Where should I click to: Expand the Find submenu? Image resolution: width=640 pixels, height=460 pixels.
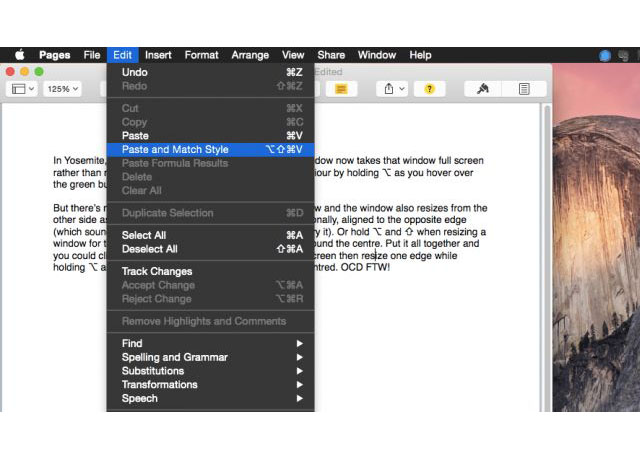(211, 343)
